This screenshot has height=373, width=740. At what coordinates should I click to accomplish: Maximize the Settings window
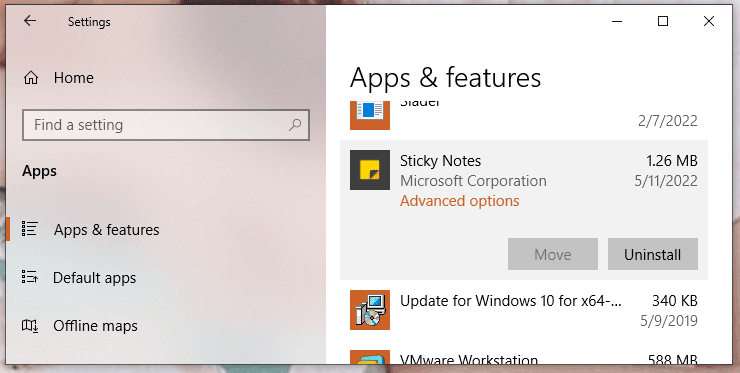[663, 21]
